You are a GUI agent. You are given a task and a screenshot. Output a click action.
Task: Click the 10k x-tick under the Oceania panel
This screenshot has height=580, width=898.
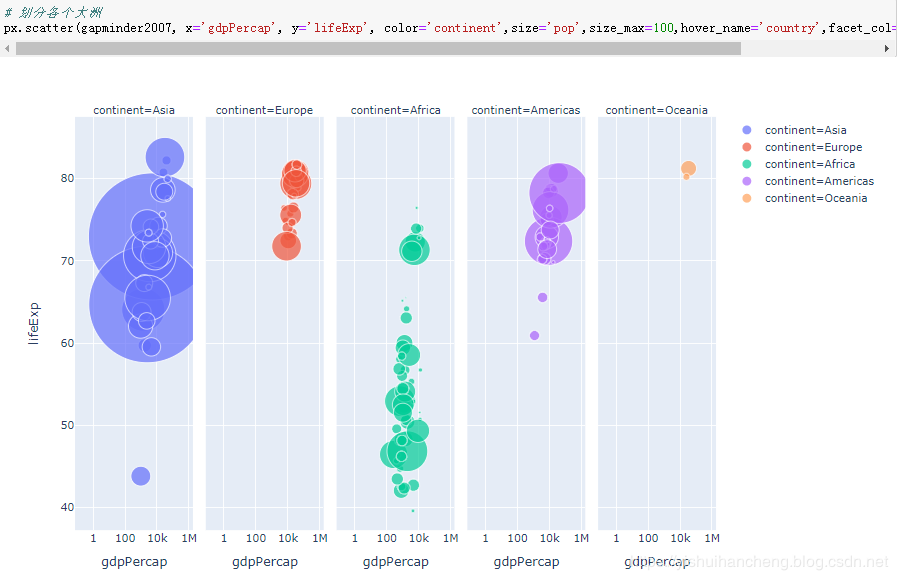coord(680,538)
